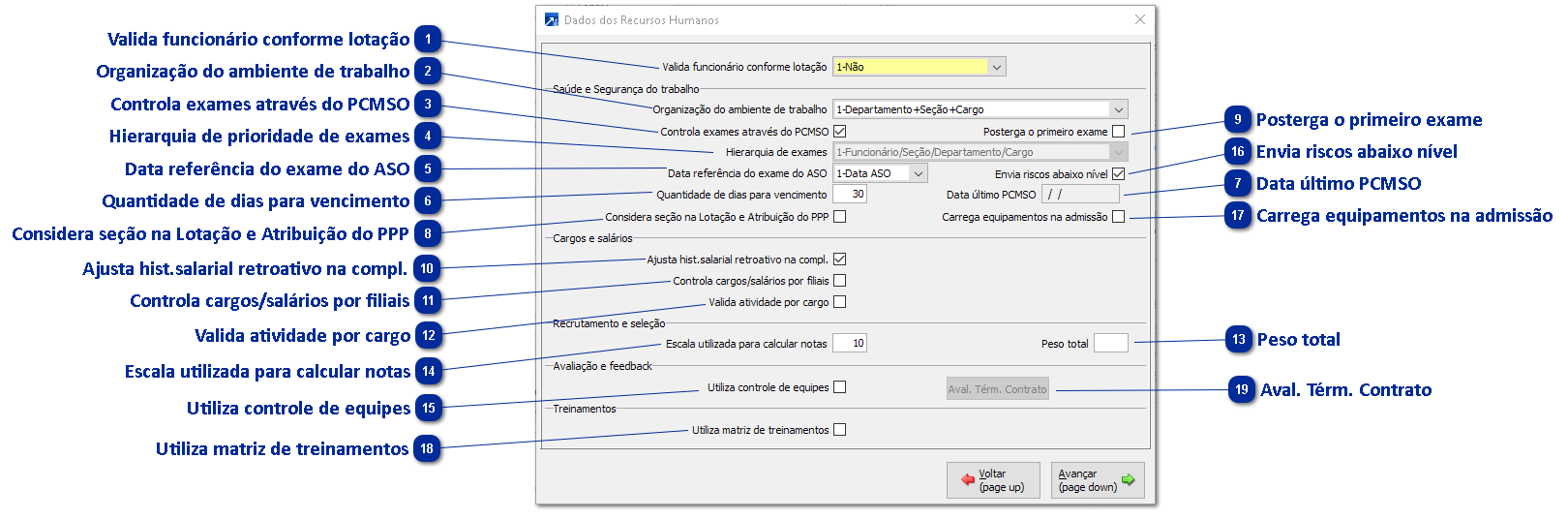Click the Peso total input field

pyautogui.click(x=1110, y=344)
